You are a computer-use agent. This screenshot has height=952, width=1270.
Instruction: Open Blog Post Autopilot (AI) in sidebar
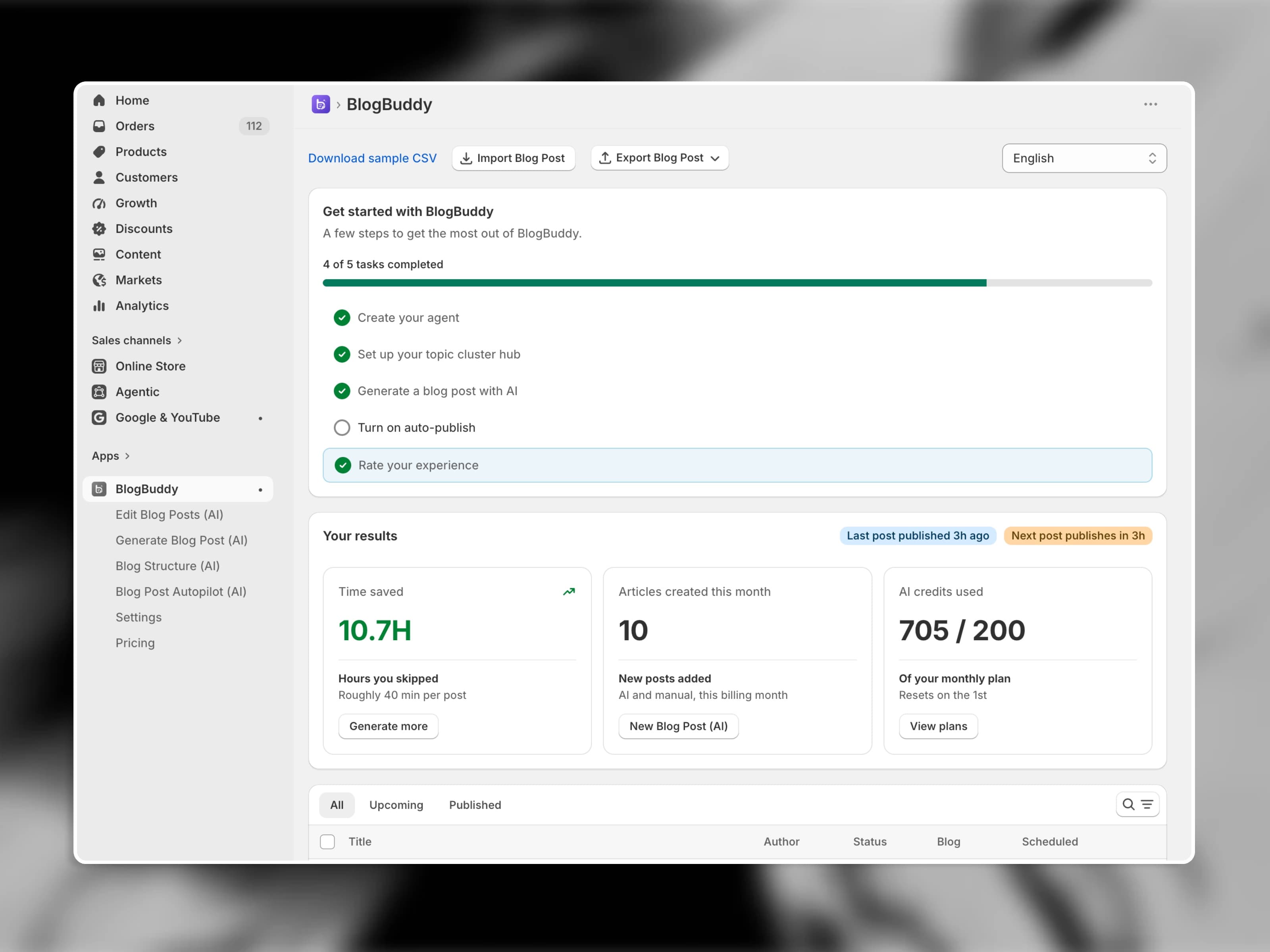coord(181,592)
